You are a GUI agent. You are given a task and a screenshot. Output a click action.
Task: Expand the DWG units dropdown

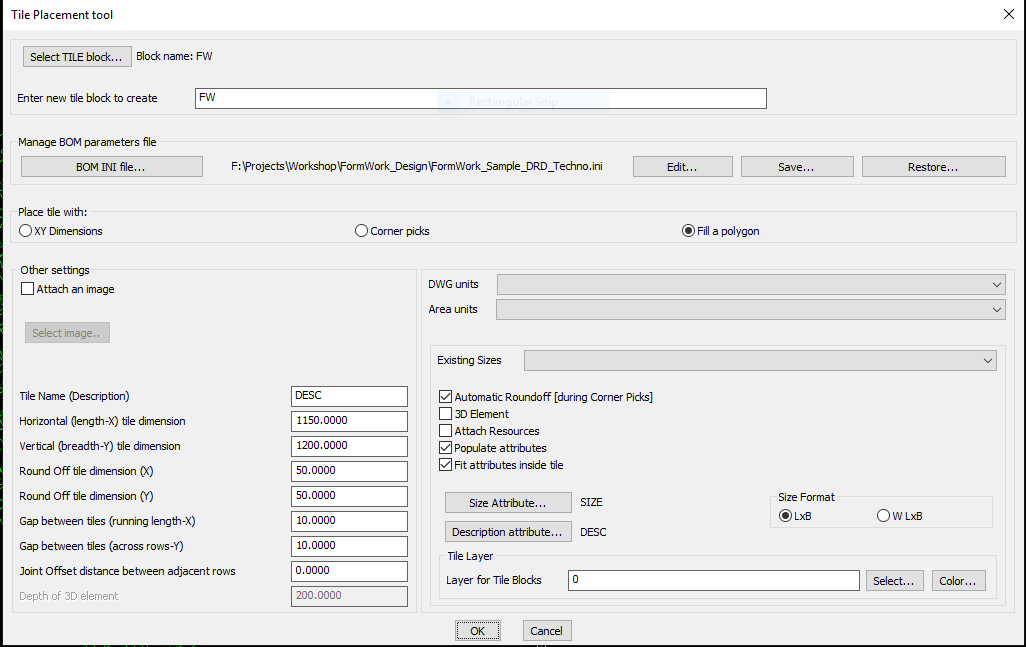[x=750, y=285]
